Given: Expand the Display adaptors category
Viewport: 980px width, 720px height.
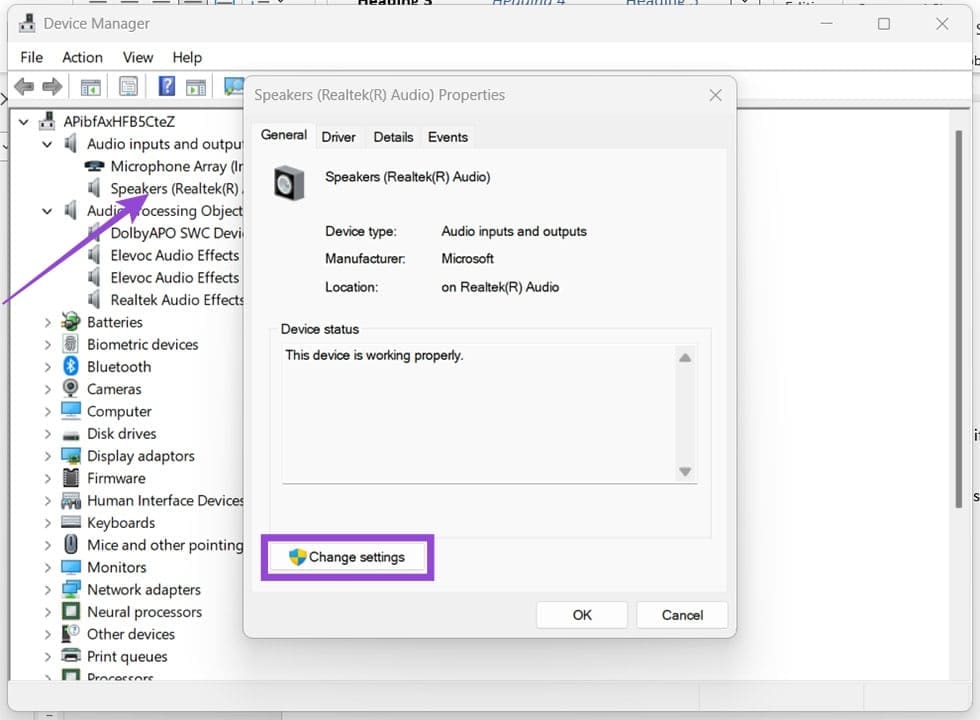Looking at the screenshot, I should [47, 456].
